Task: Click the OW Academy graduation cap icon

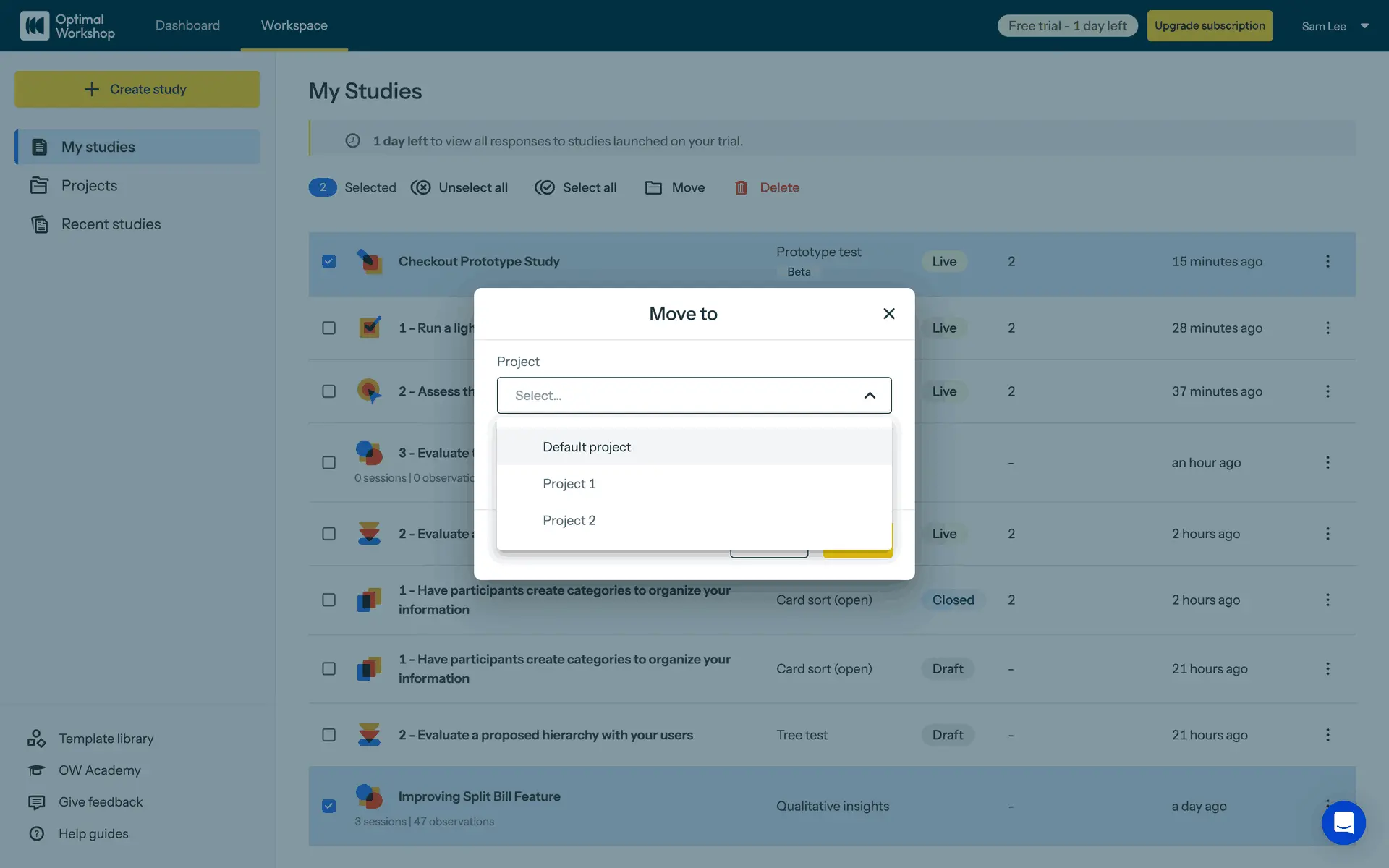Action: click(36, 770)
